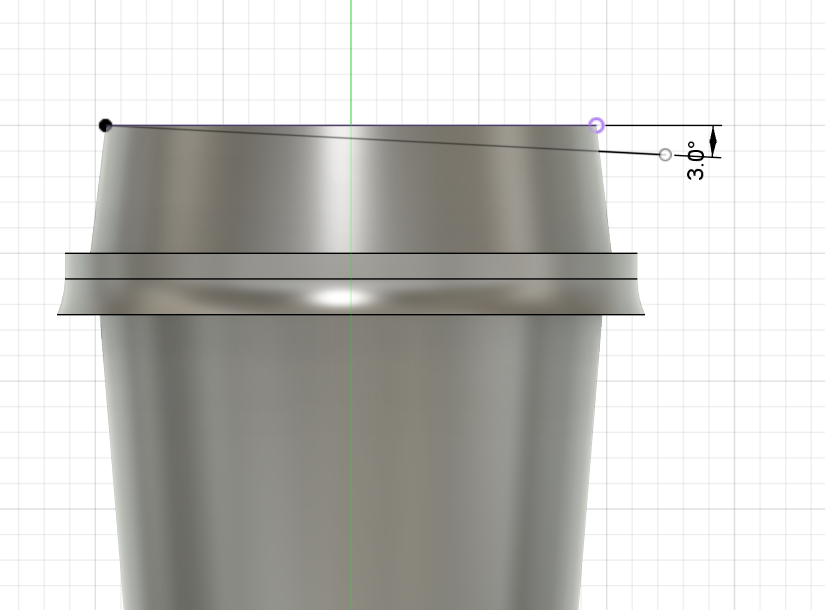The width and height of the screenshot is (825, 610).
Task: Click the gray angle handle circle
Action: coord(665,155)
